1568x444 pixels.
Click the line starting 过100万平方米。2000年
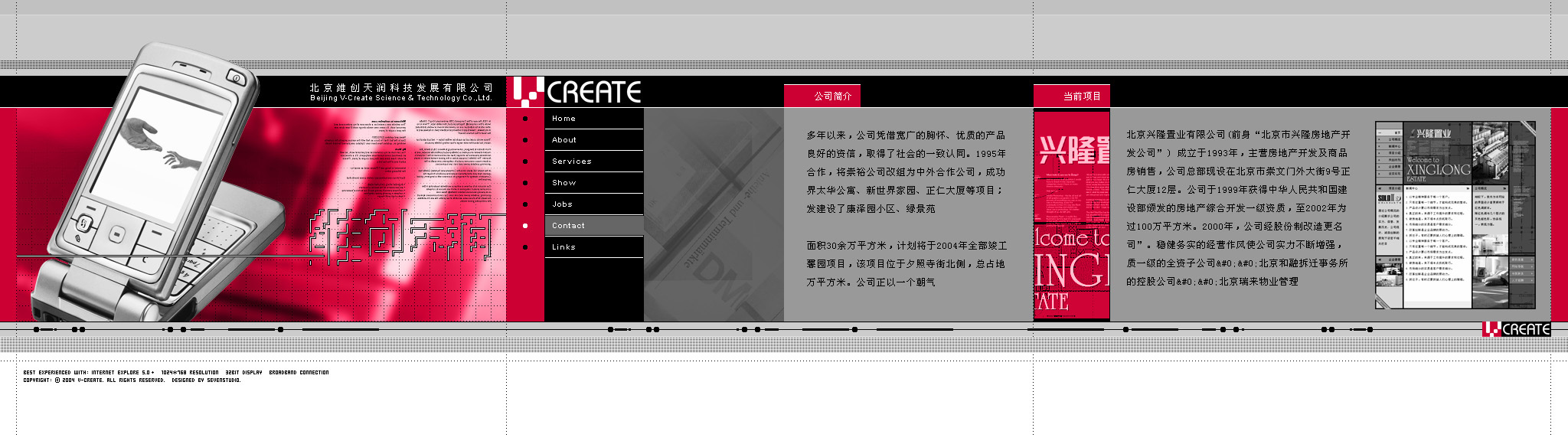1235,227
